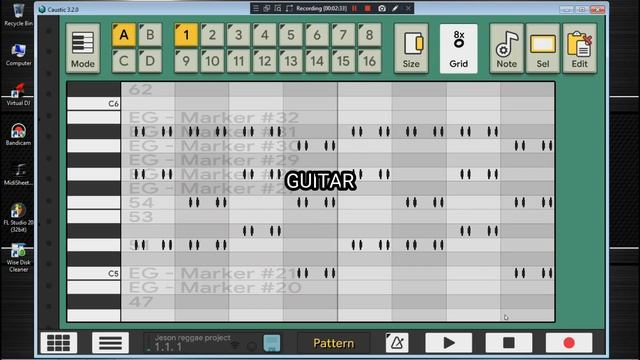Select pattern bank A
The image size is (640, 360).
tap(124, 35)
